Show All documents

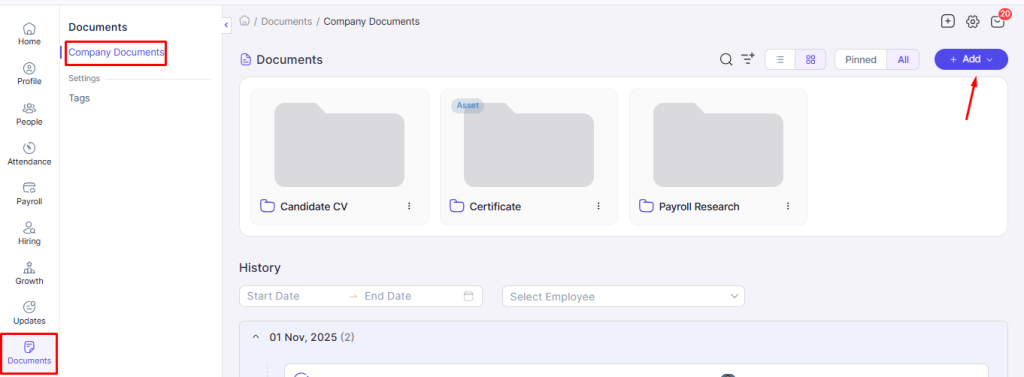(903, 59)
